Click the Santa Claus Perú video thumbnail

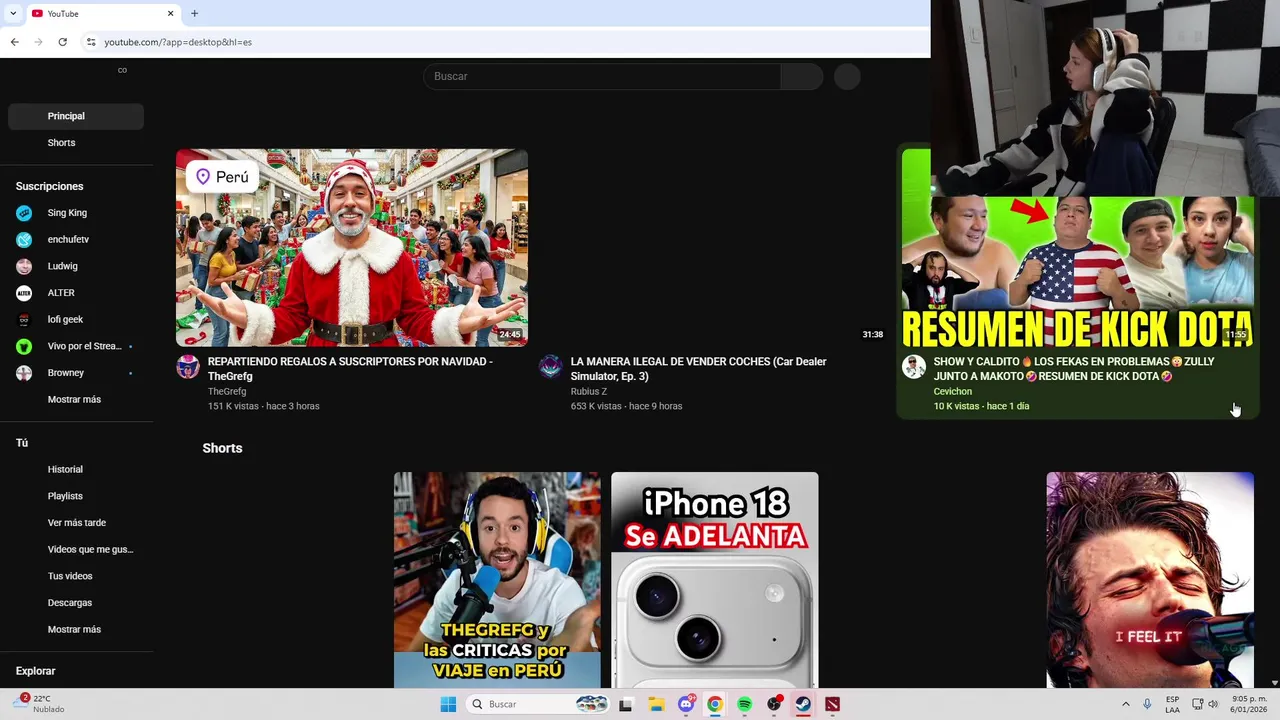pos(352,248)
